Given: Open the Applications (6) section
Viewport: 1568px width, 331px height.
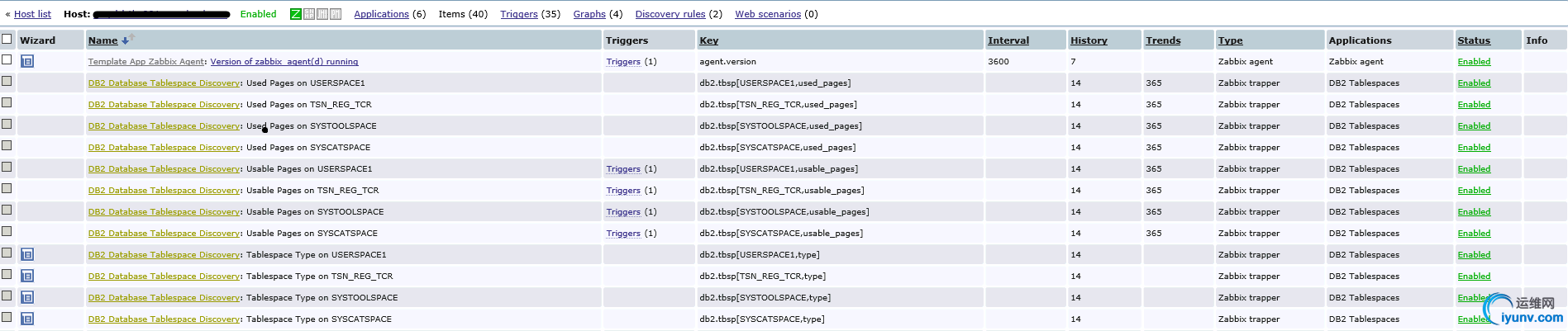Looking at the screenshot, I should (381, 14).
